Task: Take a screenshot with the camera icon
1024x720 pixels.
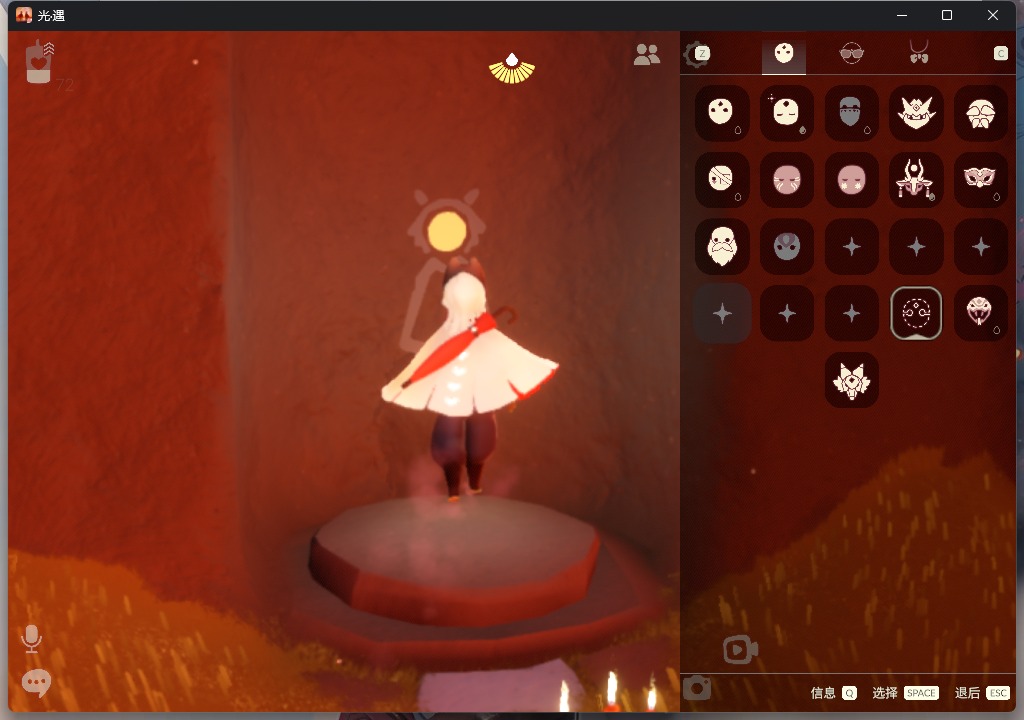Action: pyautogui.click(x=697, y=688)
